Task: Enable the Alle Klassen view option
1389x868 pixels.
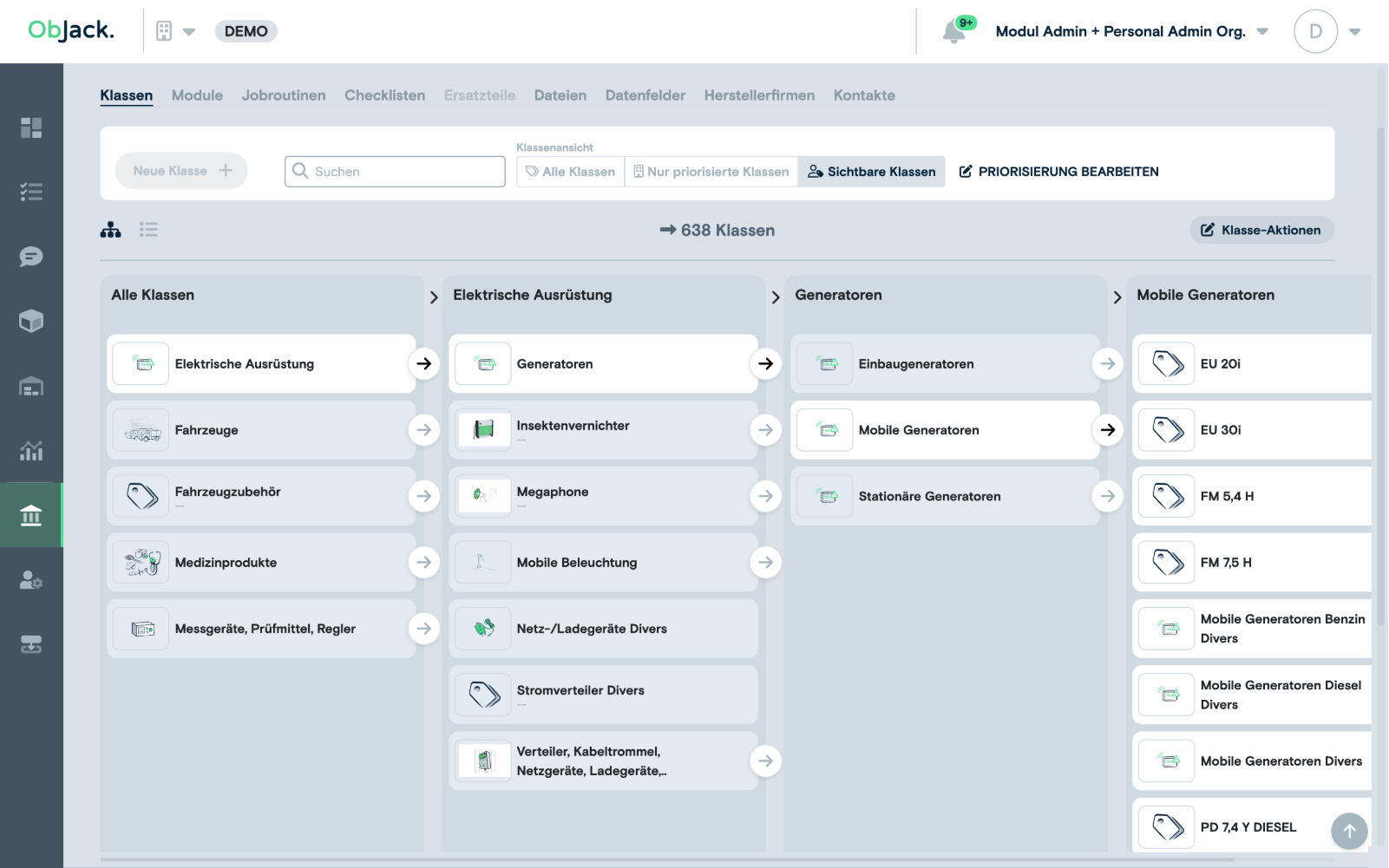Action: (569, 171)
